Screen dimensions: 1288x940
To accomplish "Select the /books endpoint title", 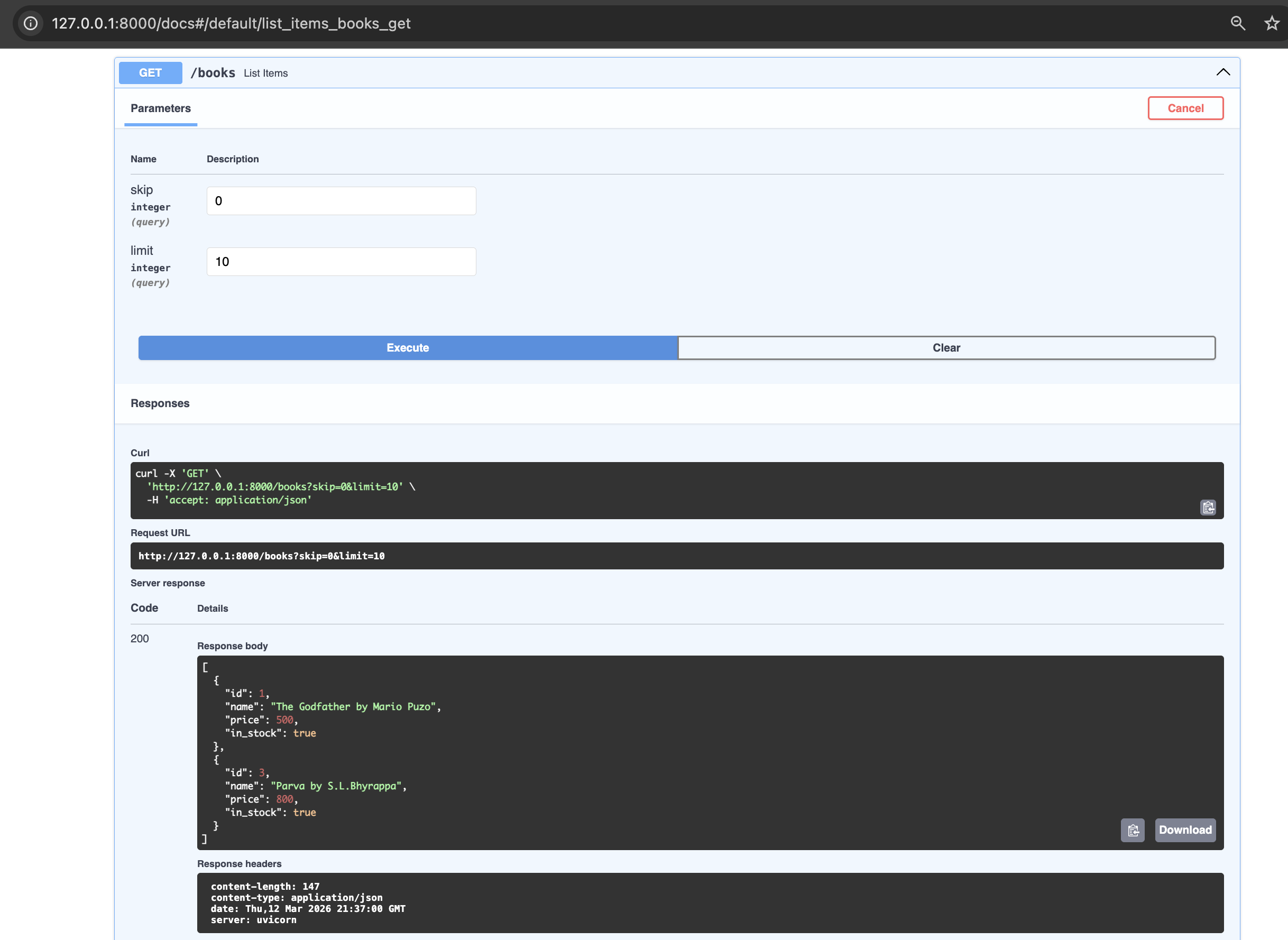I will pos(213,72).
